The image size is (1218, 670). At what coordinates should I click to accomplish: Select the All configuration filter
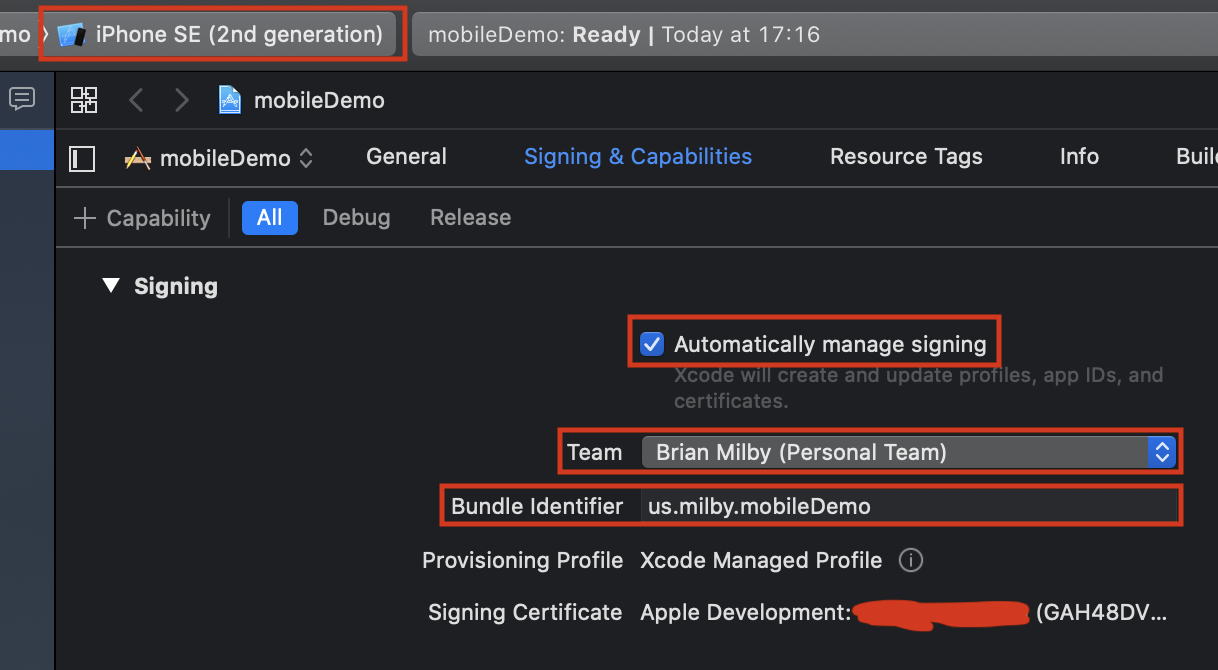coord(269,218)
